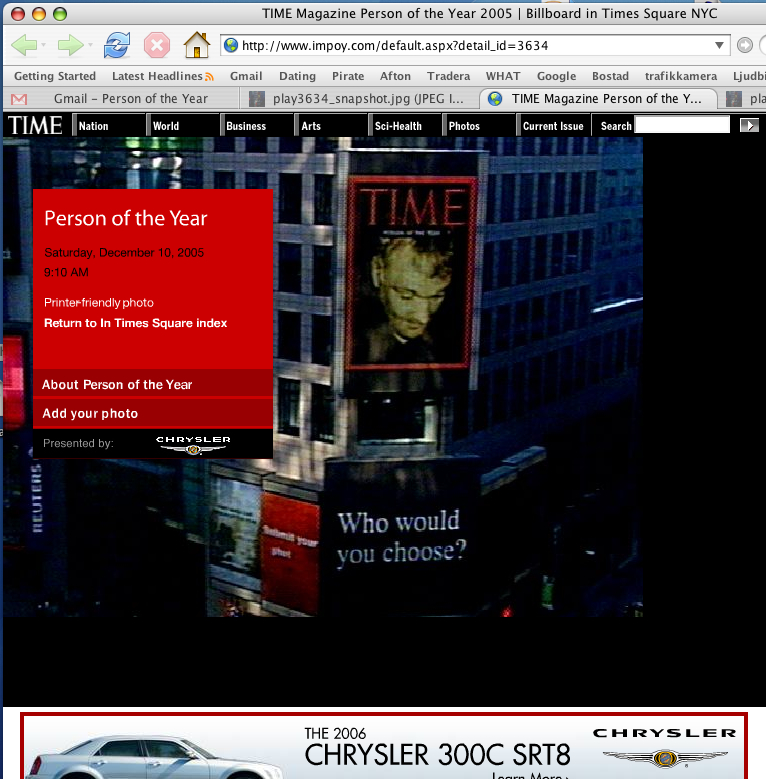Open the Gmail bookmark in bookmarks bar

(x=246, y=76)
